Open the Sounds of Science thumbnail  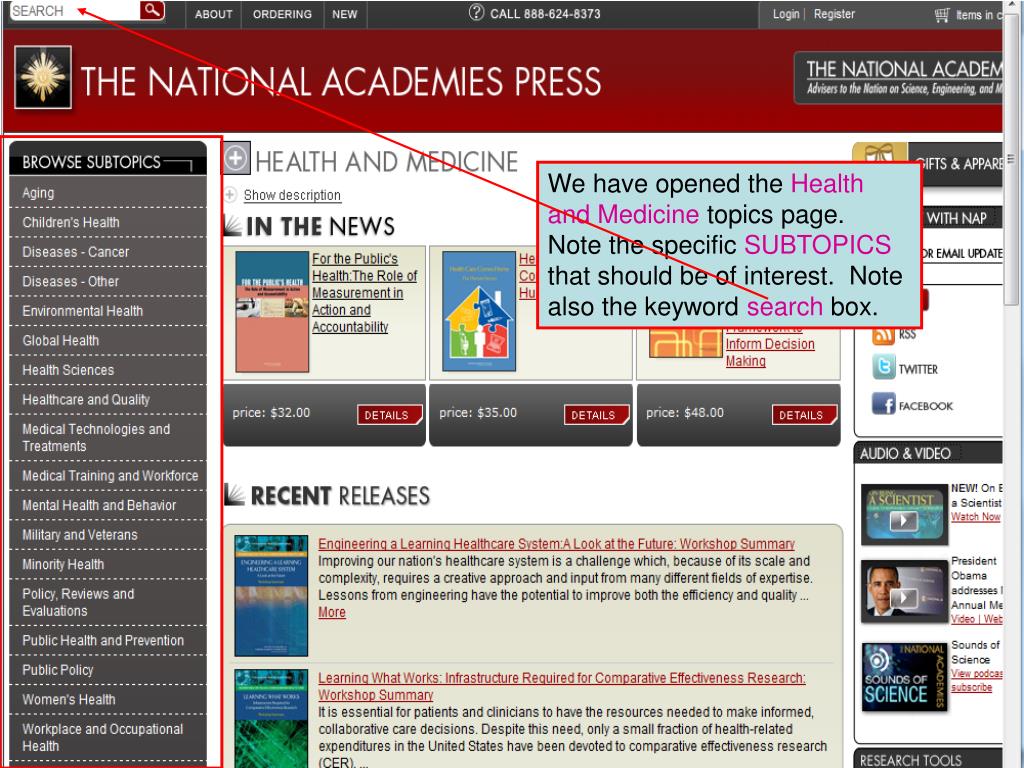tap(904, 677)
